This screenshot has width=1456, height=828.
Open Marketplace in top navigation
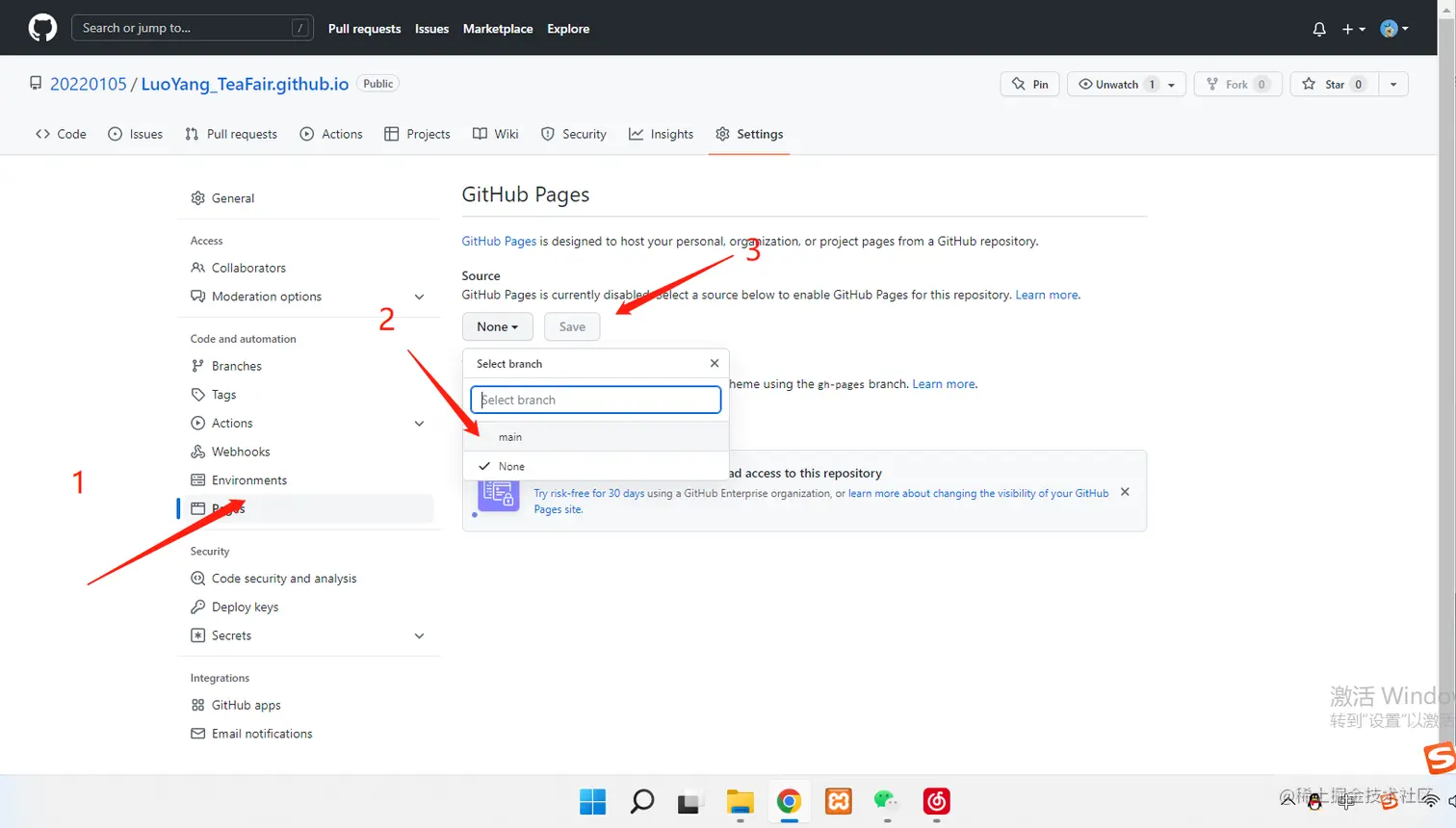point(498,29)
